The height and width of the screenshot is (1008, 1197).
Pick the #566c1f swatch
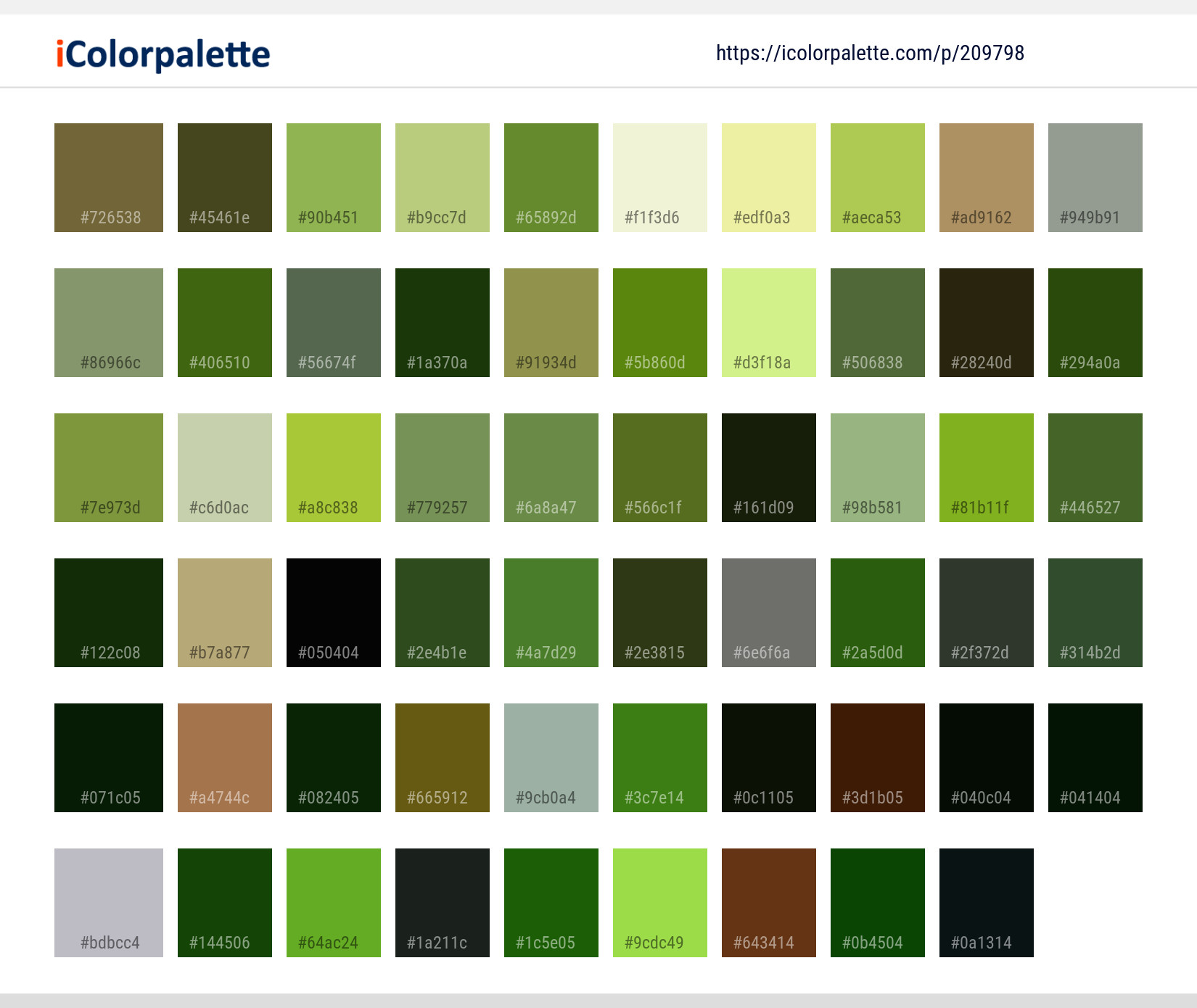(x=660, y=468)
